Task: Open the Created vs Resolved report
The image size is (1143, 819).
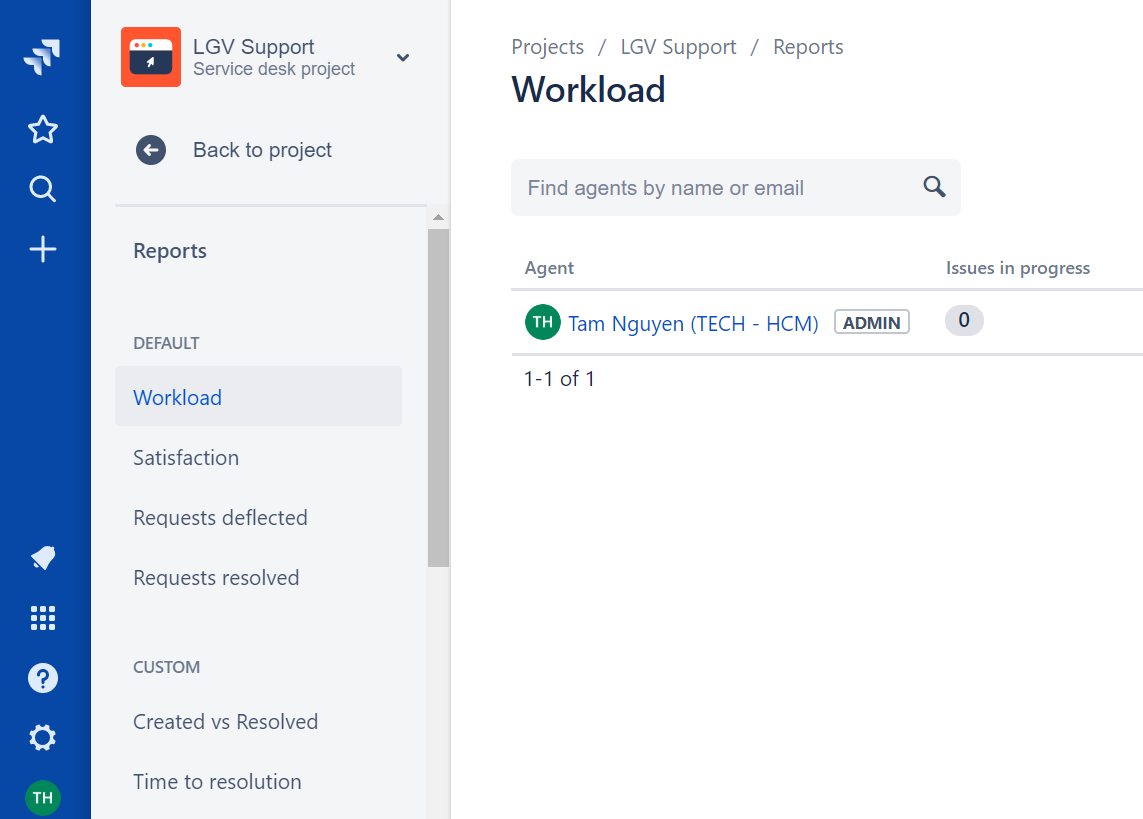Action: pyautogui.click(x=225, y=722)
